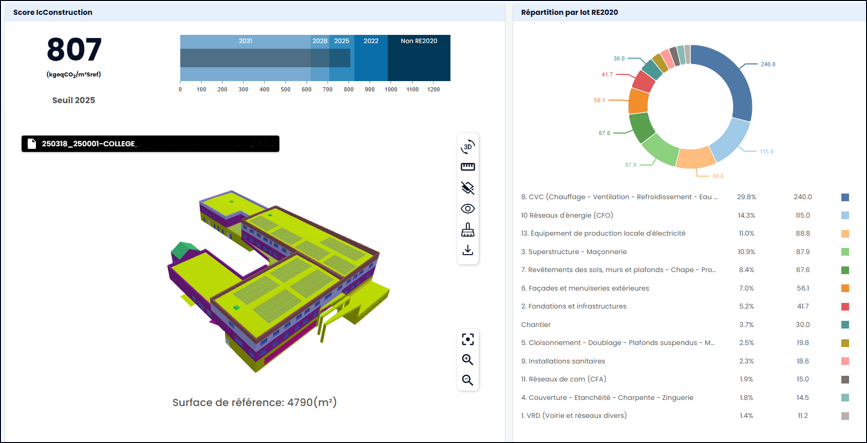Click the Non RE2020 threshold segment
The height and width of the screenshot is (443, 867).
(419, 58)
